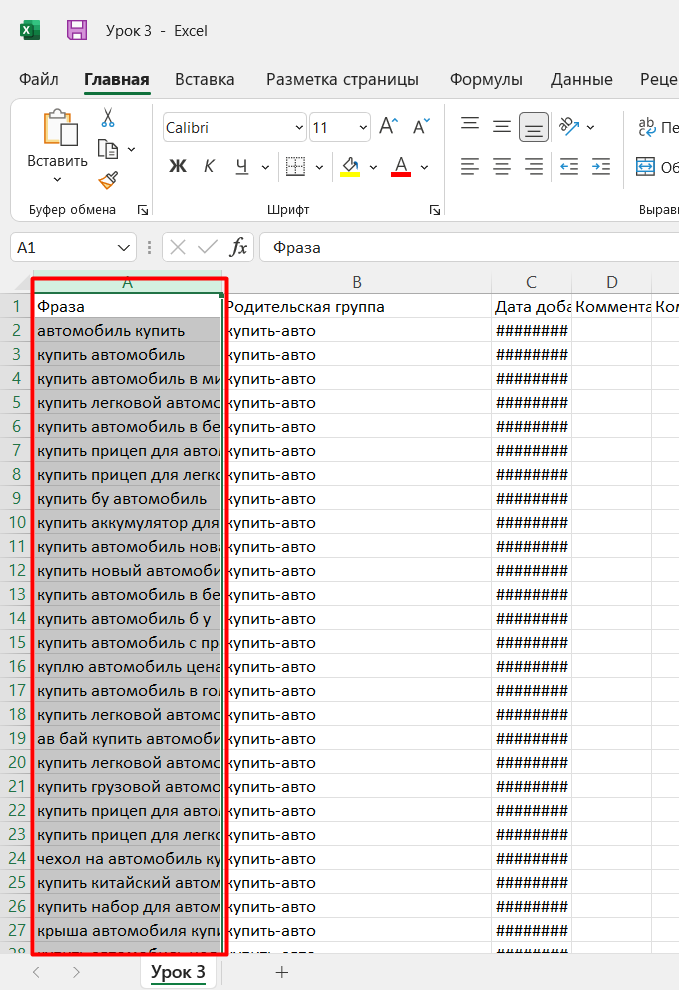This screenshot has height=990, width=679.
Task: Click the Copy icon in clipboard group
Action: tap(108, 150)
